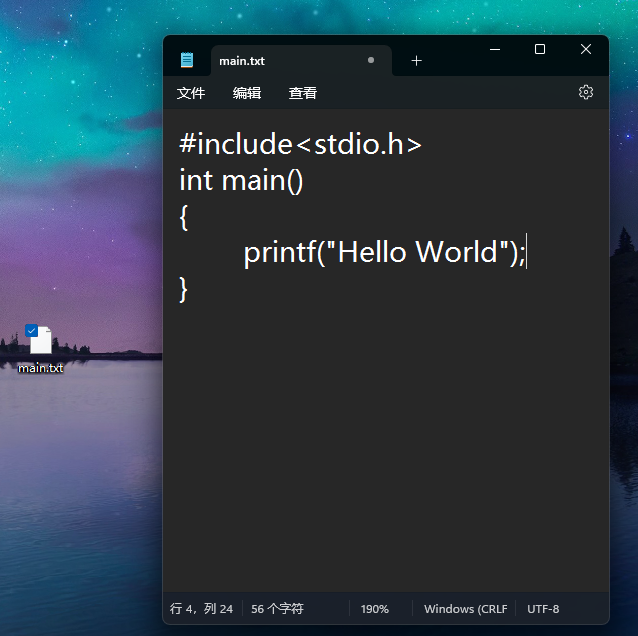The width and height of the screenshot is (638, 636).
Task: Add a new tab with plus icon
Action: [x=416, y=60]
